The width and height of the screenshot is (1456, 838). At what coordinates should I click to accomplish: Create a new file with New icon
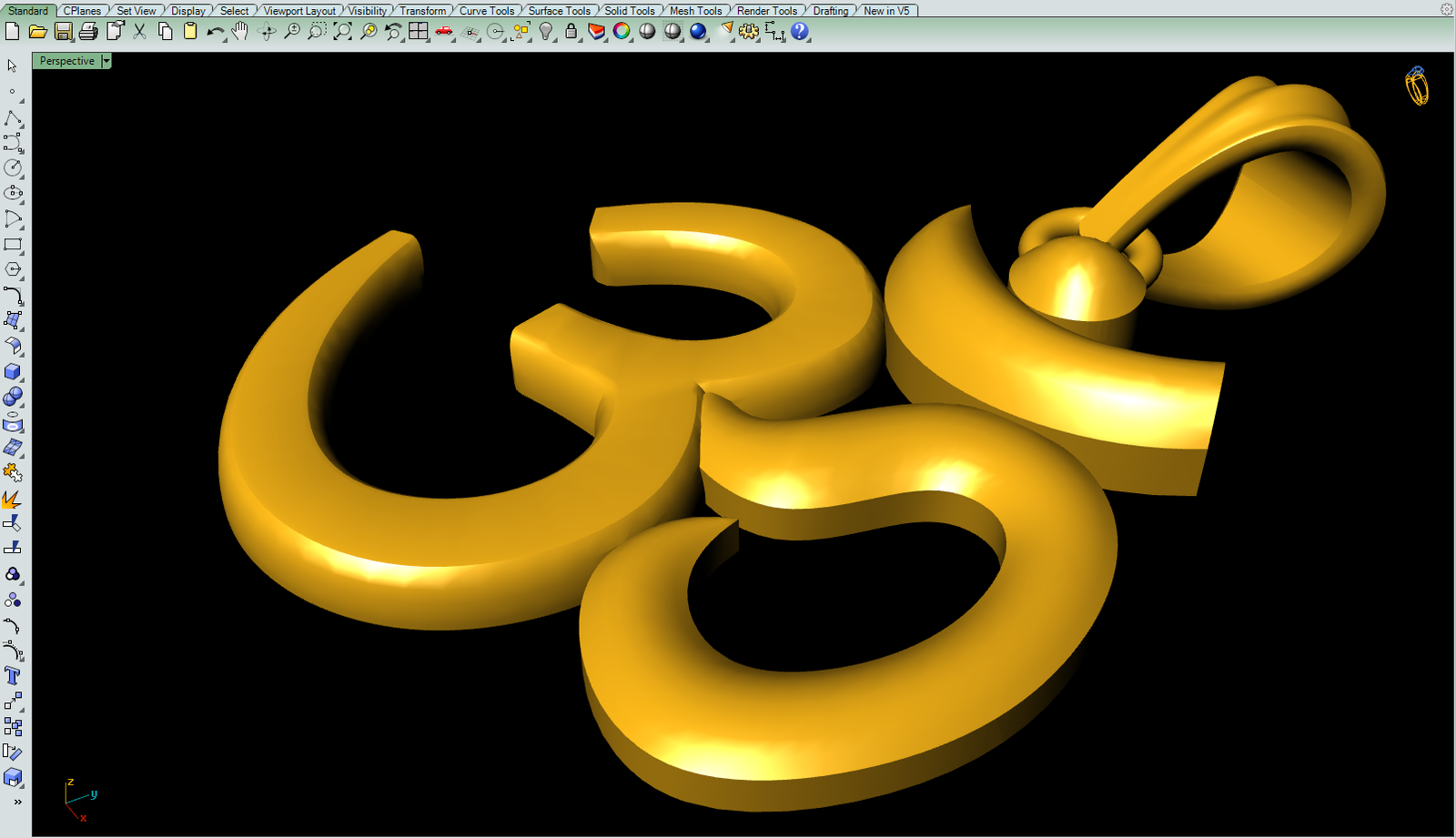coord(12,31)
